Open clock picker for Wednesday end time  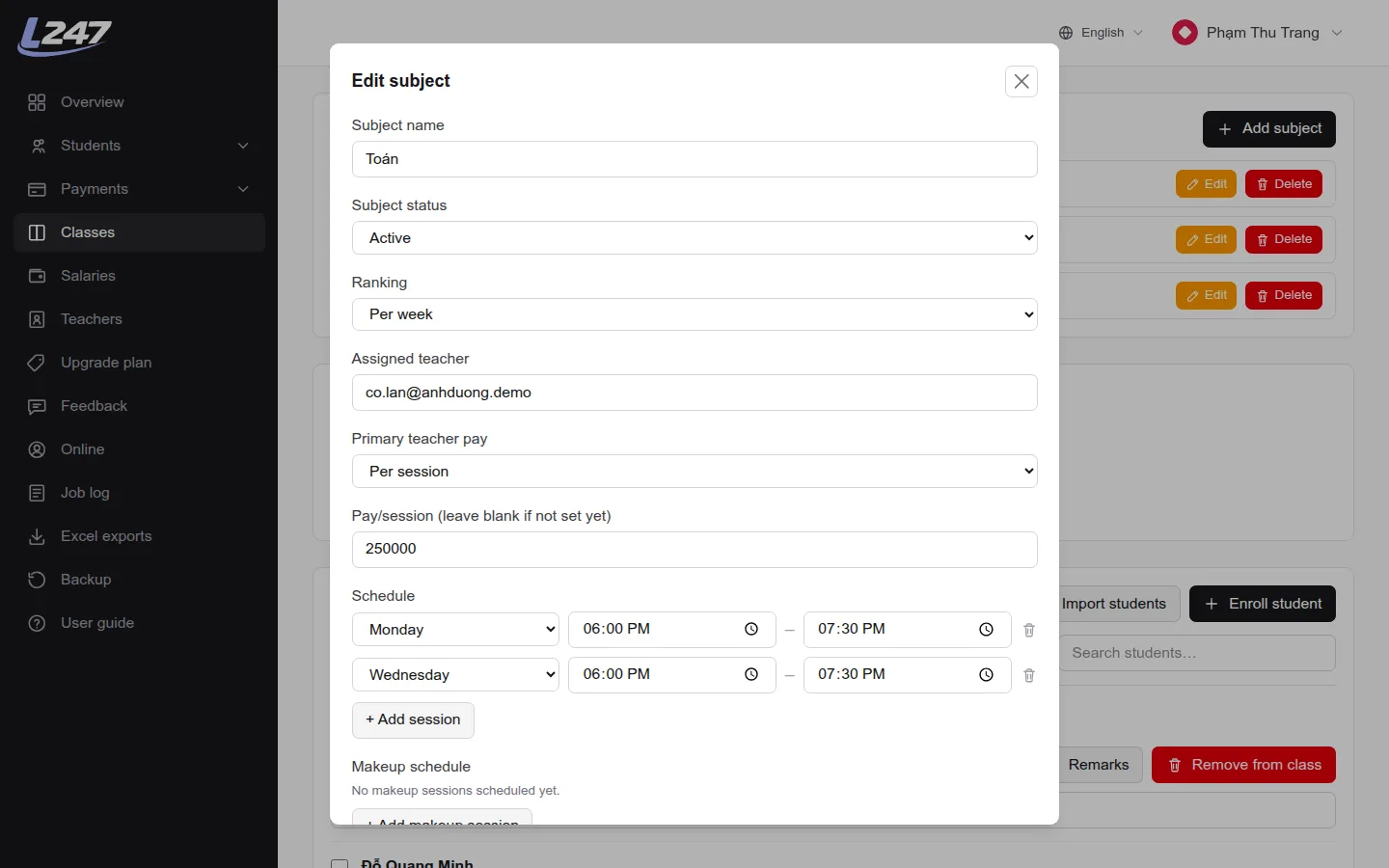pyautogui.click(x=986, y=674)
